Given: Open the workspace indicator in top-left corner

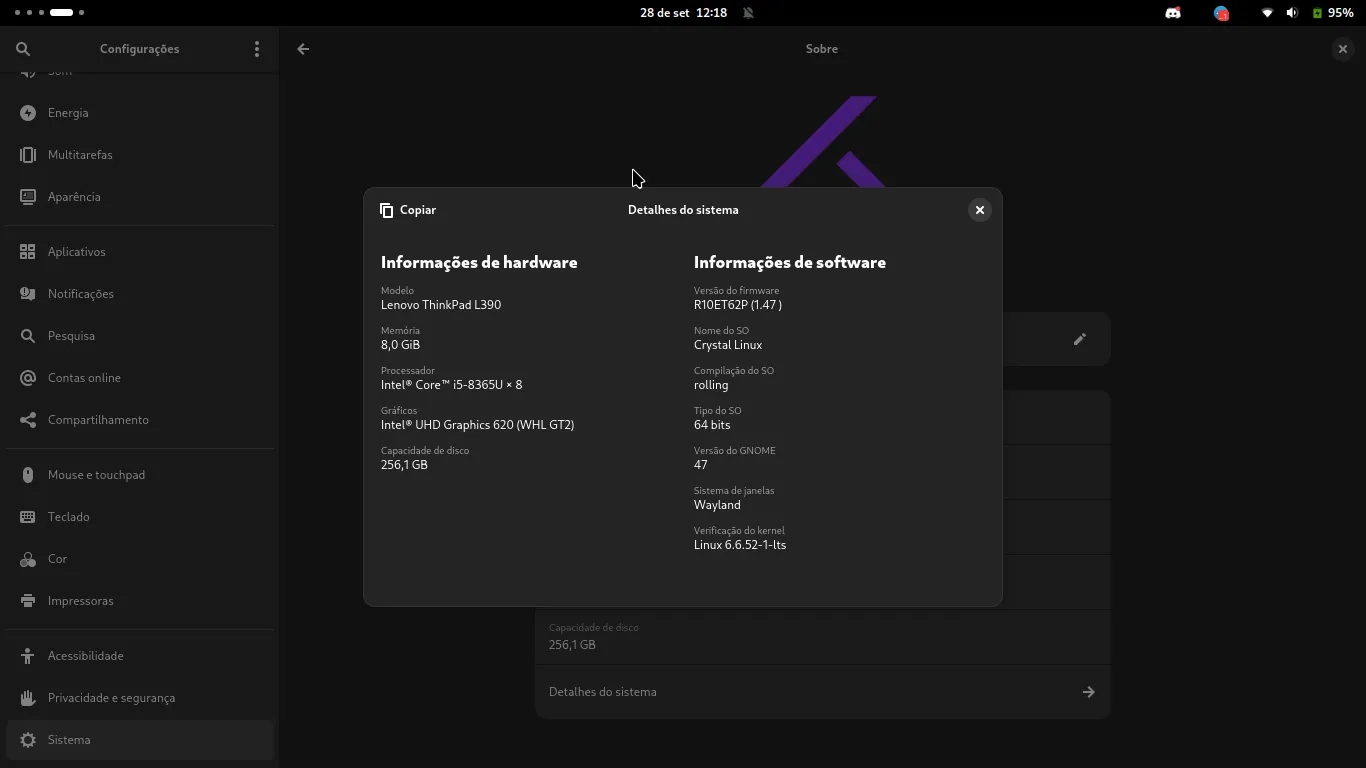Looking at the screenshot, I should pos(50,13).
